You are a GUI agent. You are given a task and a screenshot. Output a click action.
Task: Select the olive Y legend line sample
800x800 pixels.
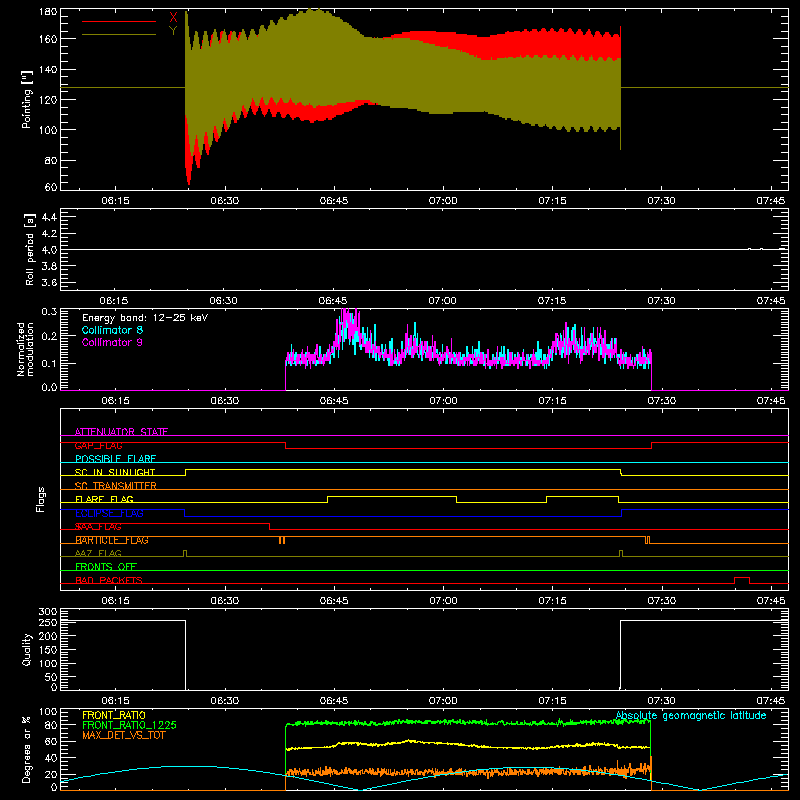pos(119,35)
